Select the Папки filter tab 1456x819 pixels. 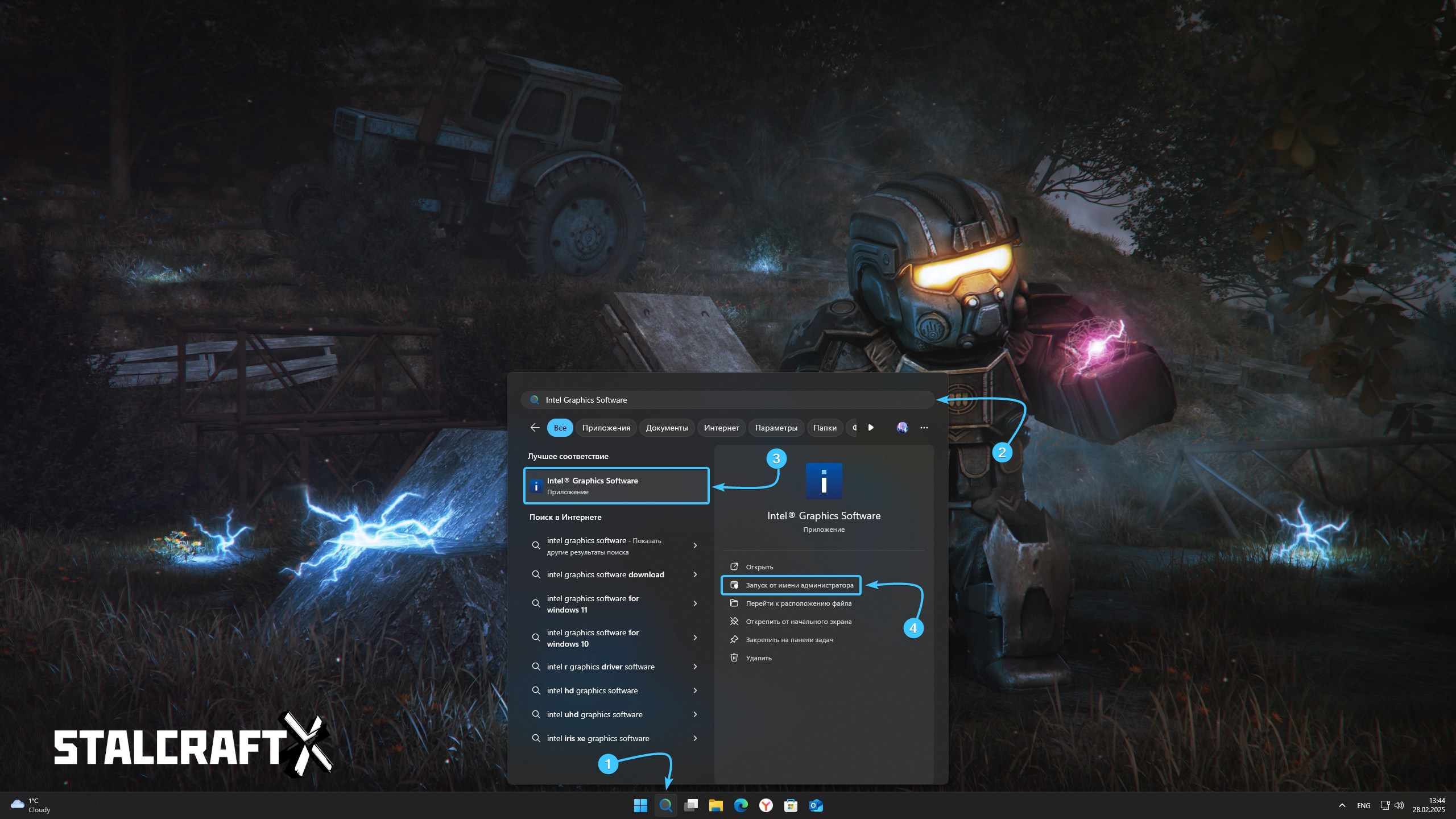coord(825,428)
